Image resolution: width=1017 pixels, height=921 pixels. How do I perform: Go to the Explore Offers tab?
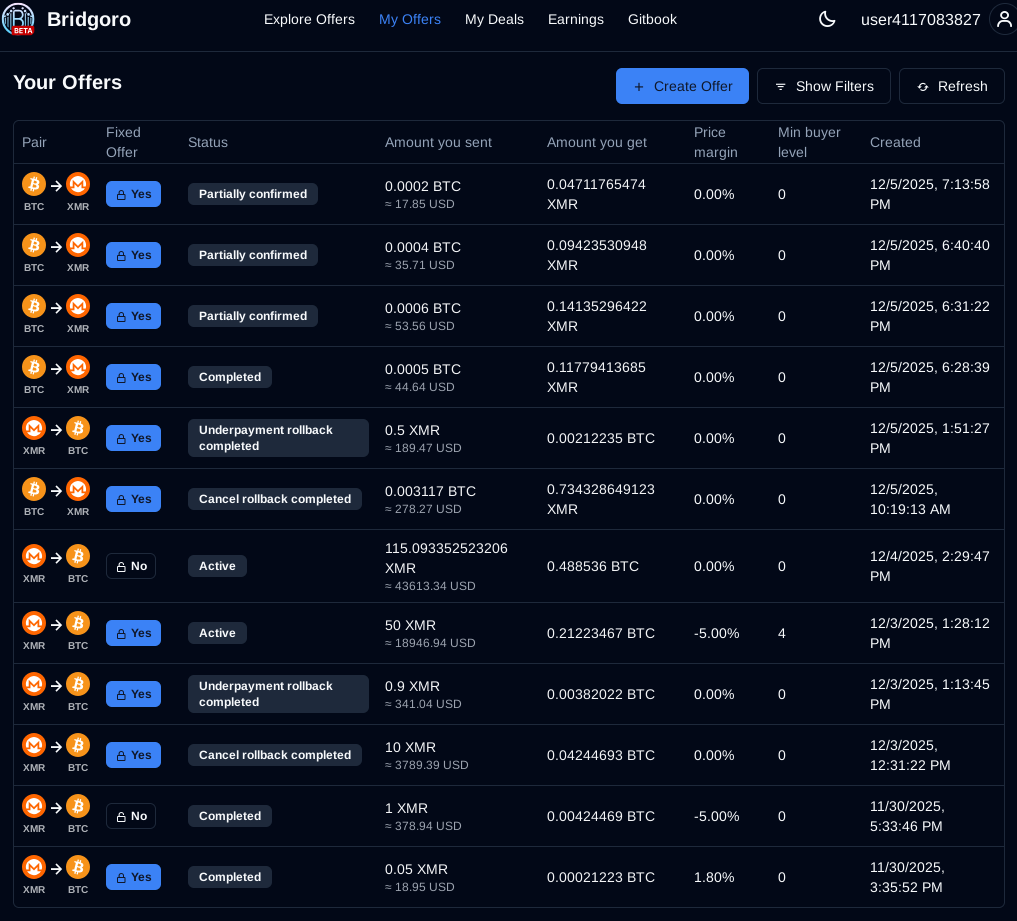tap(309, 19)
